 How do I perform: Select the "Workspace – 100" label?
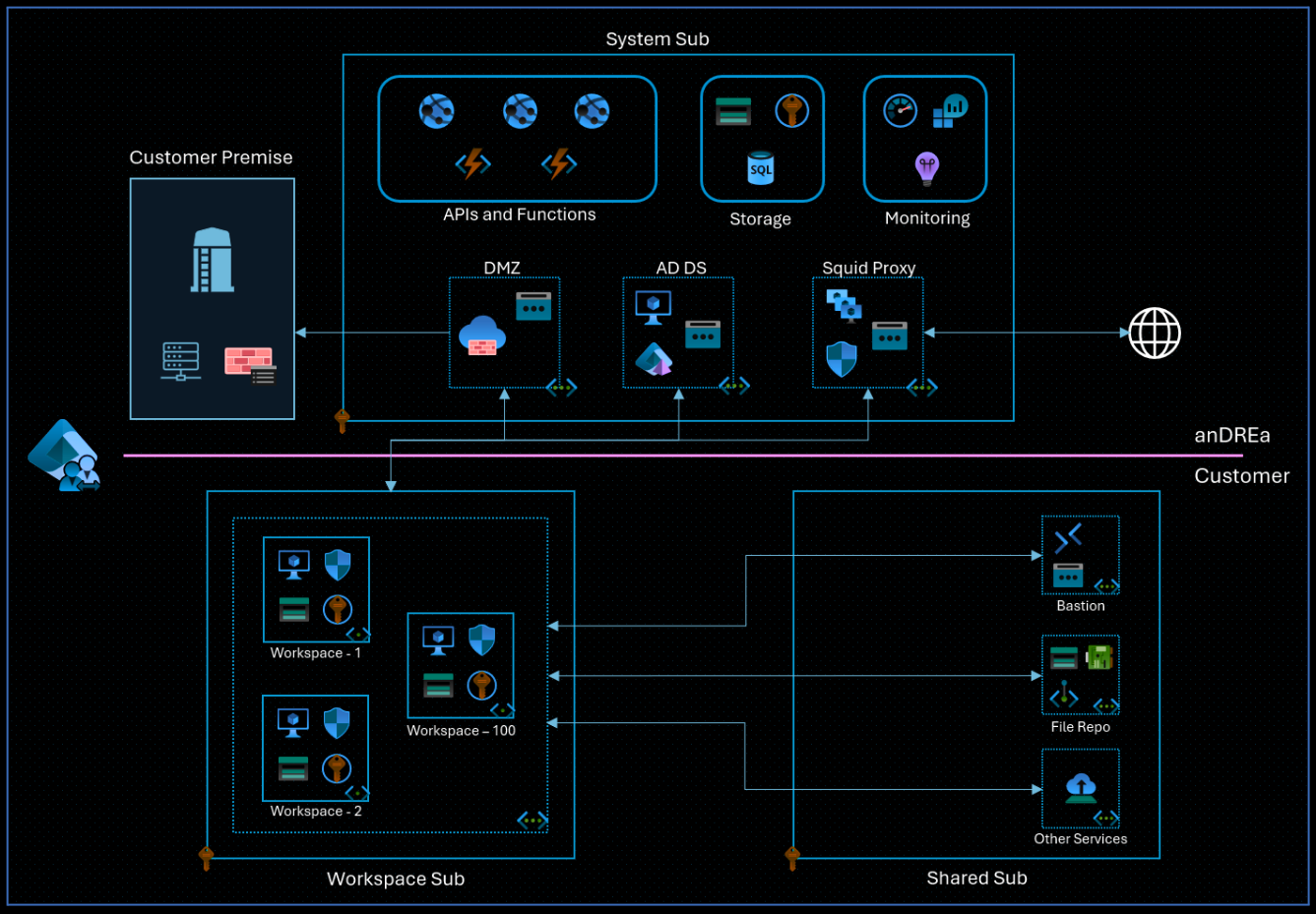click(x=462, y=731)
